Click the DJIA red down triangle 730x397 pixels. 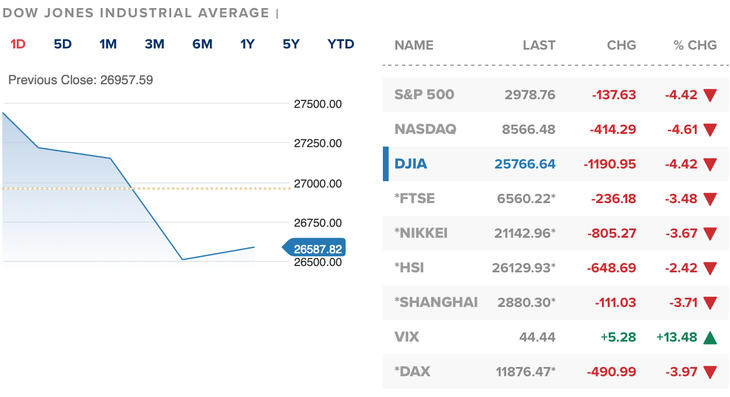(x=710, y=165)
